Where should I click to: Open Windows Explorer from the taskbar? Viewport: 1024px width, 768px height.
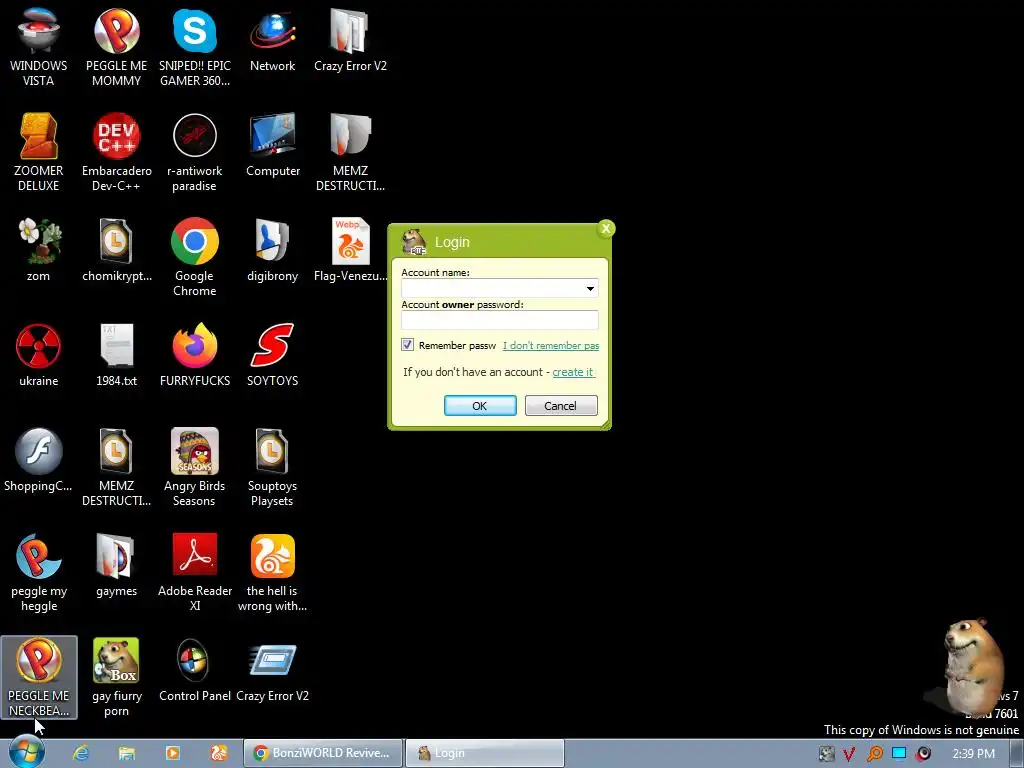127,753
